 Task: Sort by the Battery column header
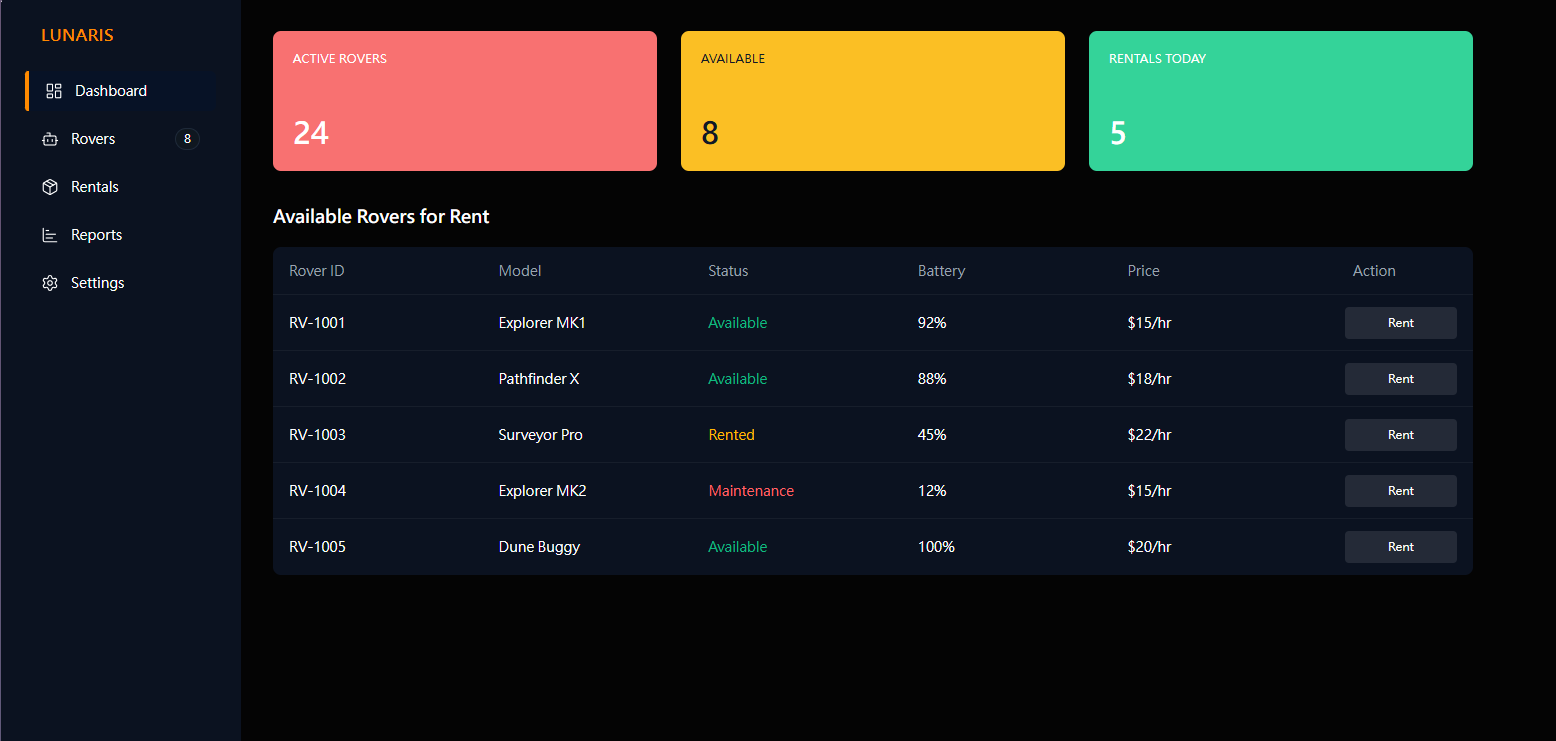click(941, 271)
